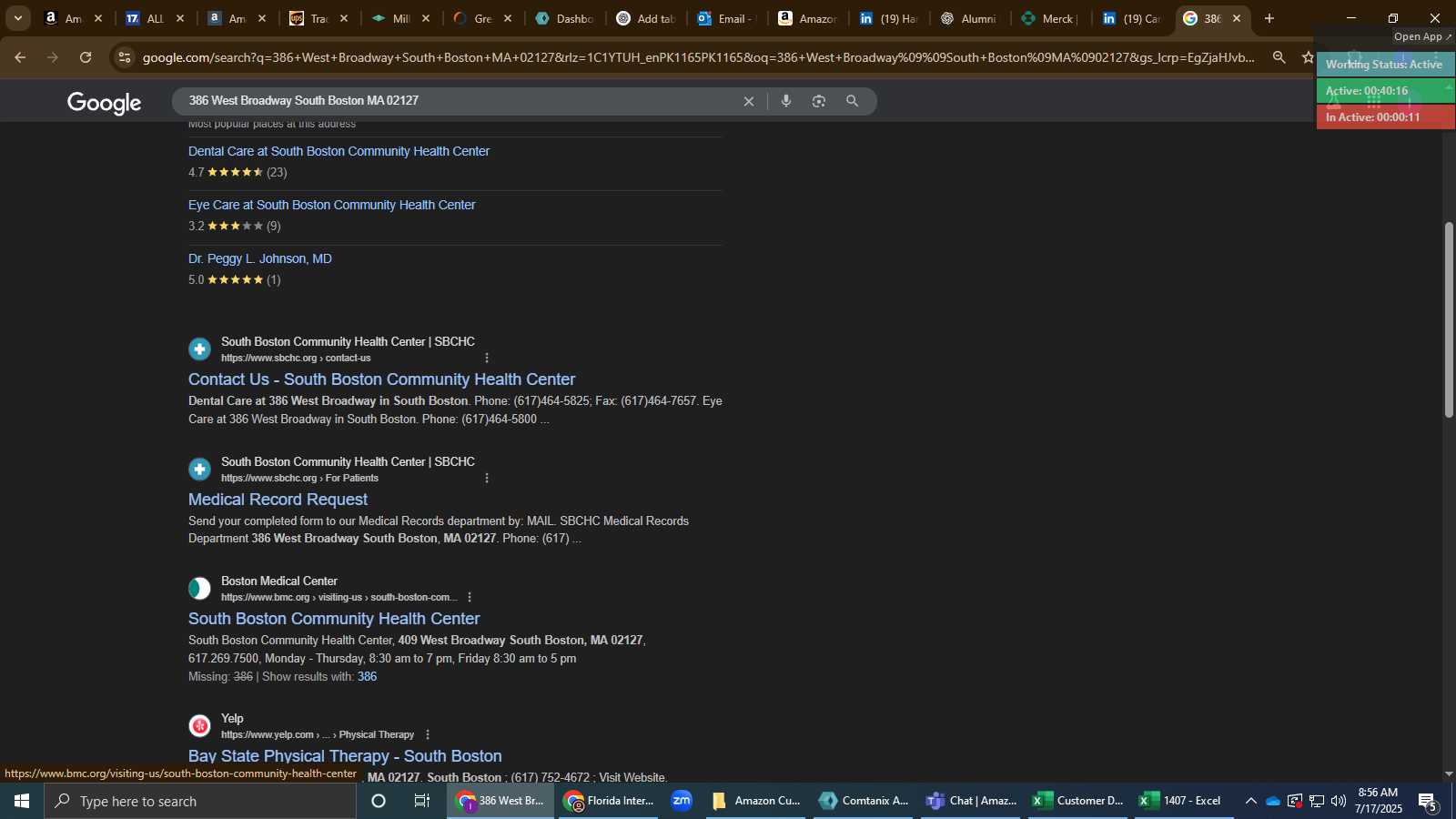Click the page vertical scrollbar thumb
The width and height of the screenshot is (1456, 819).
tap(1449, 319)
